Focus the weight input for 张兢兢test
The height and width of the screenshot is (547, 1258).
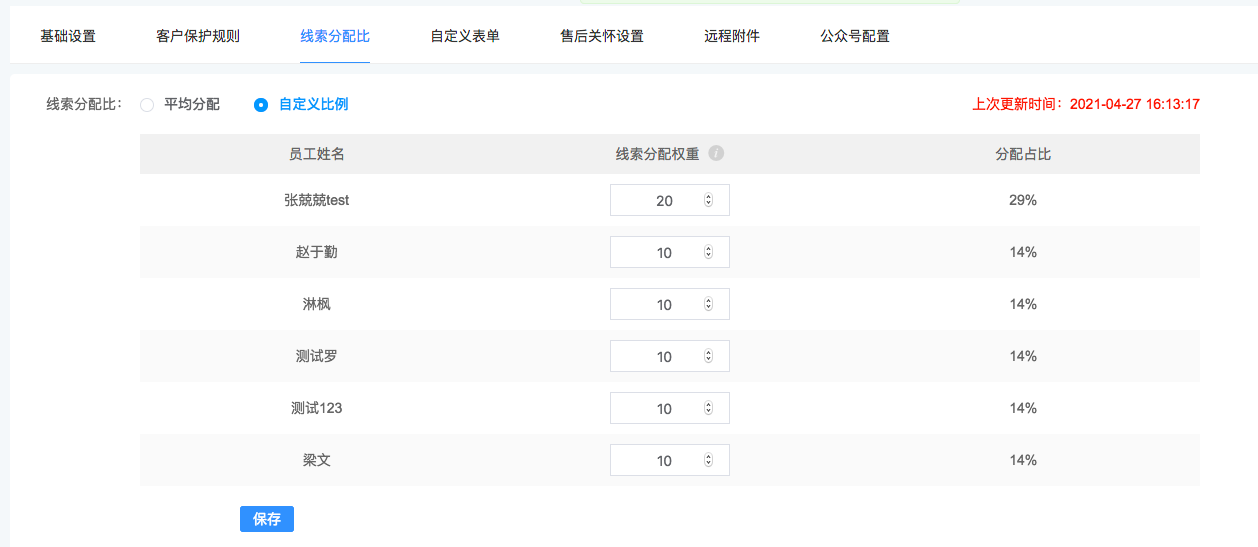coord(670,200)
